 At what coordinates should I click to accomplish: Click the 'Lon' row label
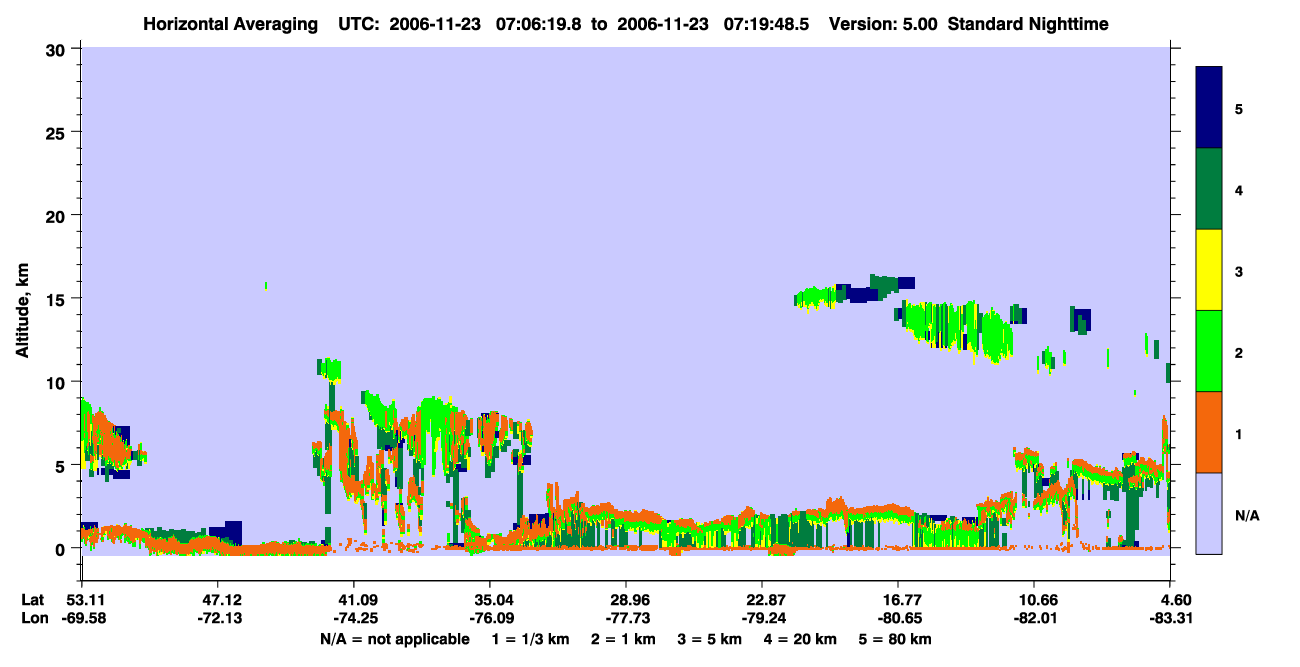coord(33,618)
